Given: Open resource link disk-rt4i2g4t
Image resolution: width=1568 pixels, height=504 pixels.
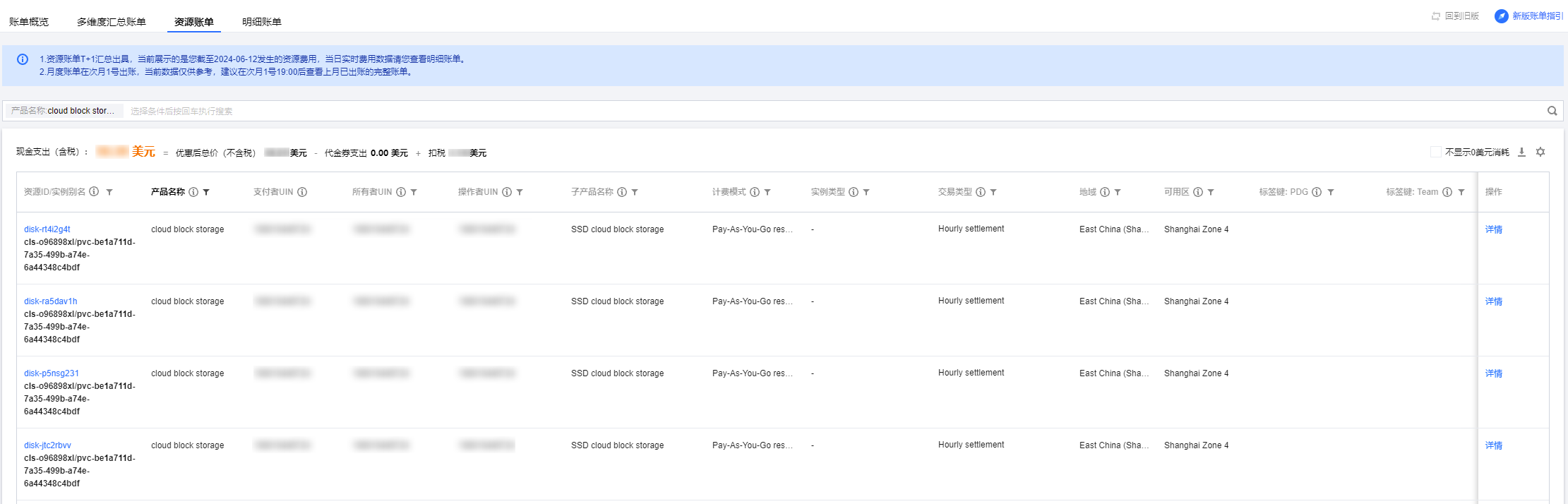Looking at the screenshot, I should 47,229.
